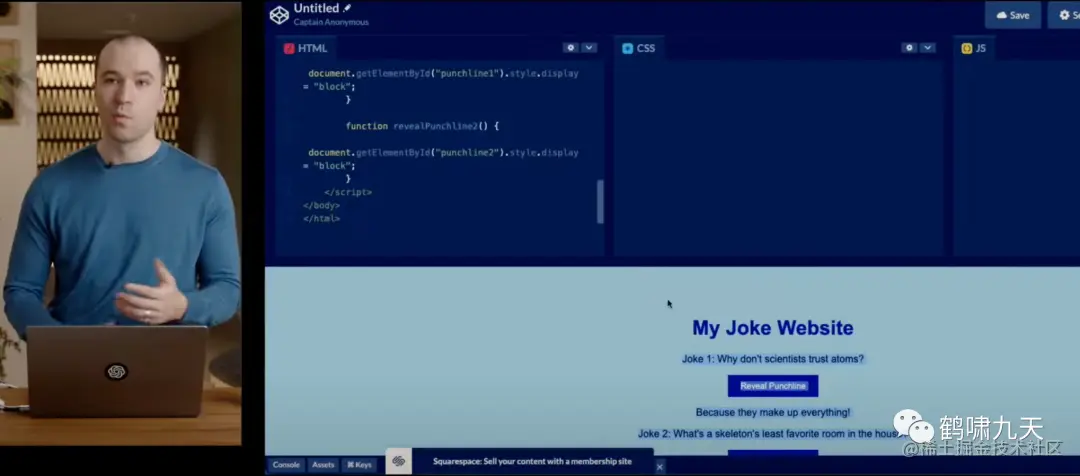Click the CodePen logo icon
Screen dimensions: 1080x476
pos(279,15)
